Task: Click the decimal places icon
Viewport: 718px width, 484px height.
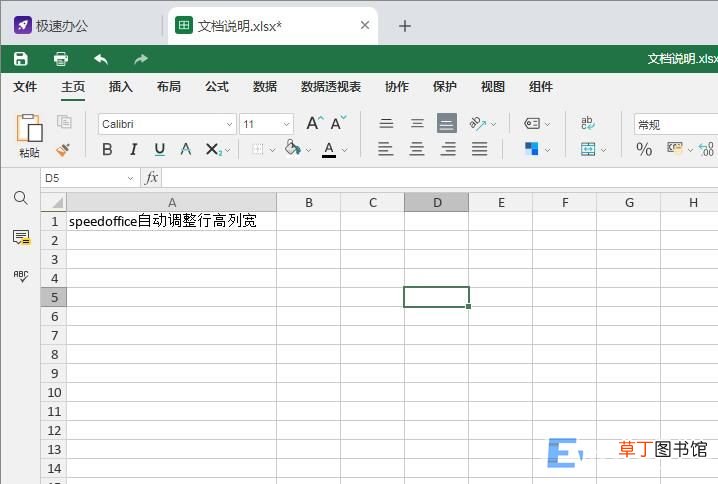Action: point(707,149)
